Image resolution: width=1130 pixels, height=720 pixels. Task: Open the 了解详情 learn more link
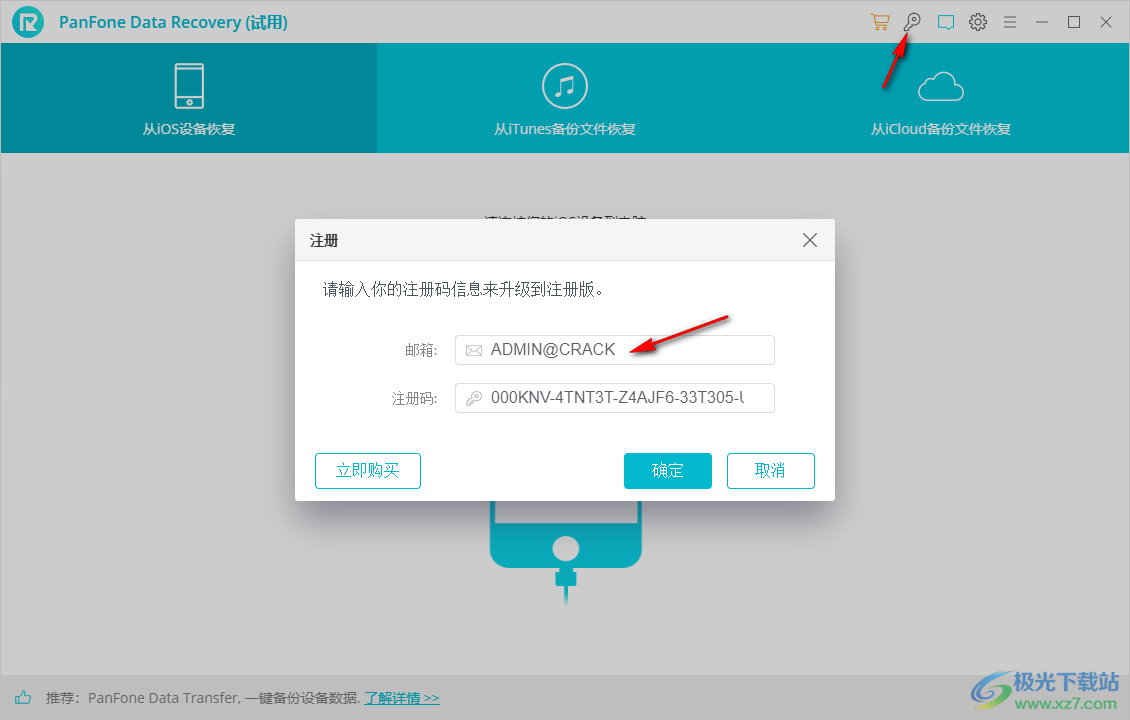(x=401, y=698)
